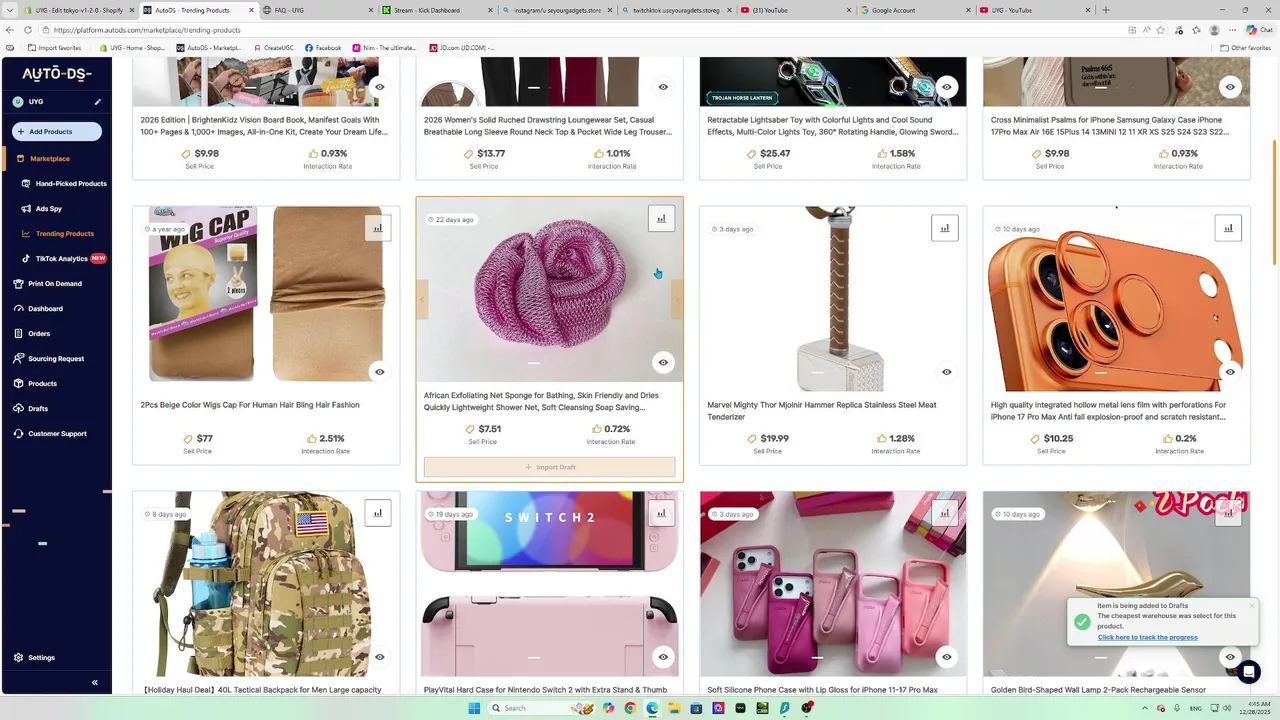Open analytics chart icon on Silicone Phone Case card
1280x720 pixels.
point(945,513)
